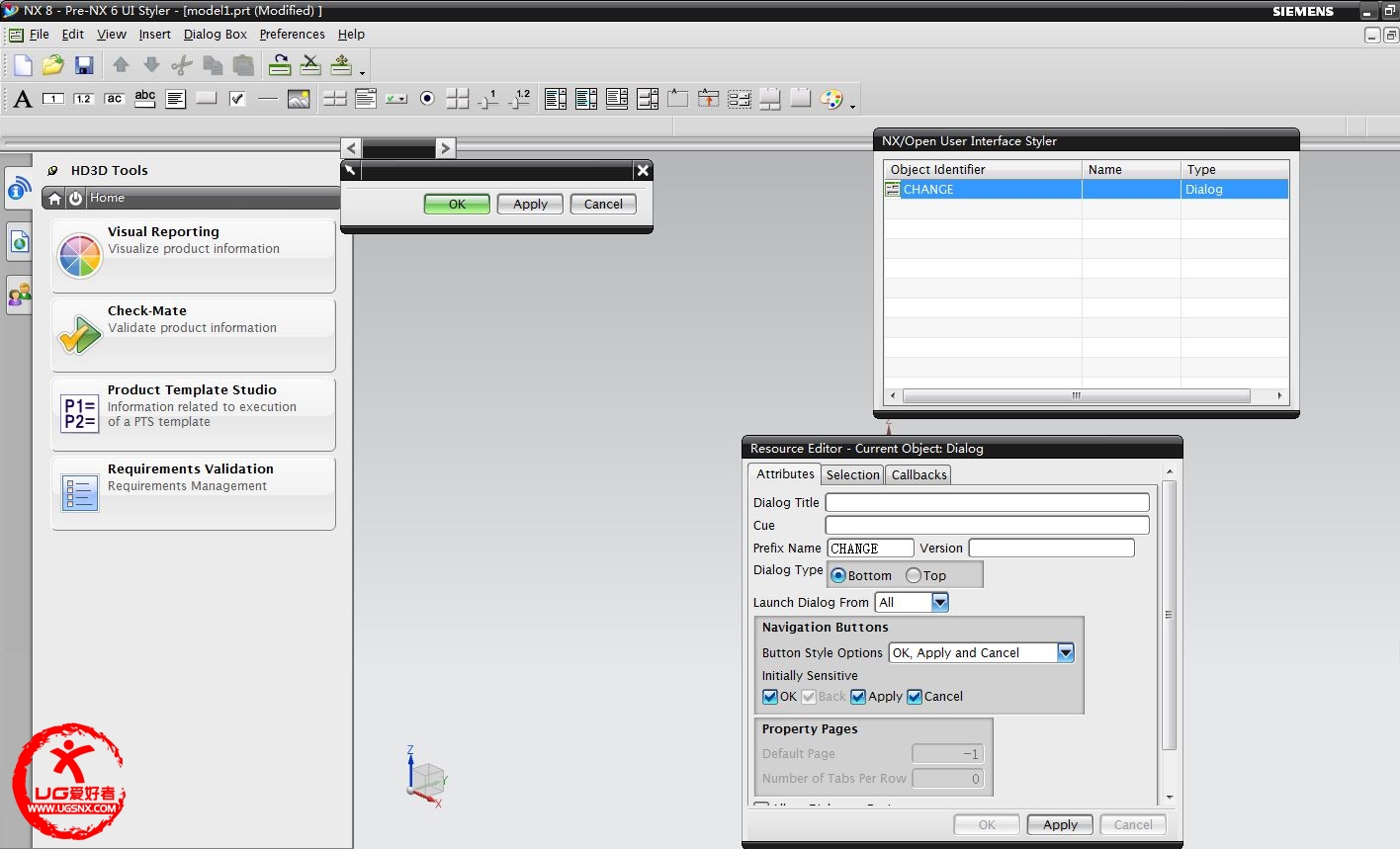Select the Bottom dialog type radio
1400x849 pixels.
point(838,575)
